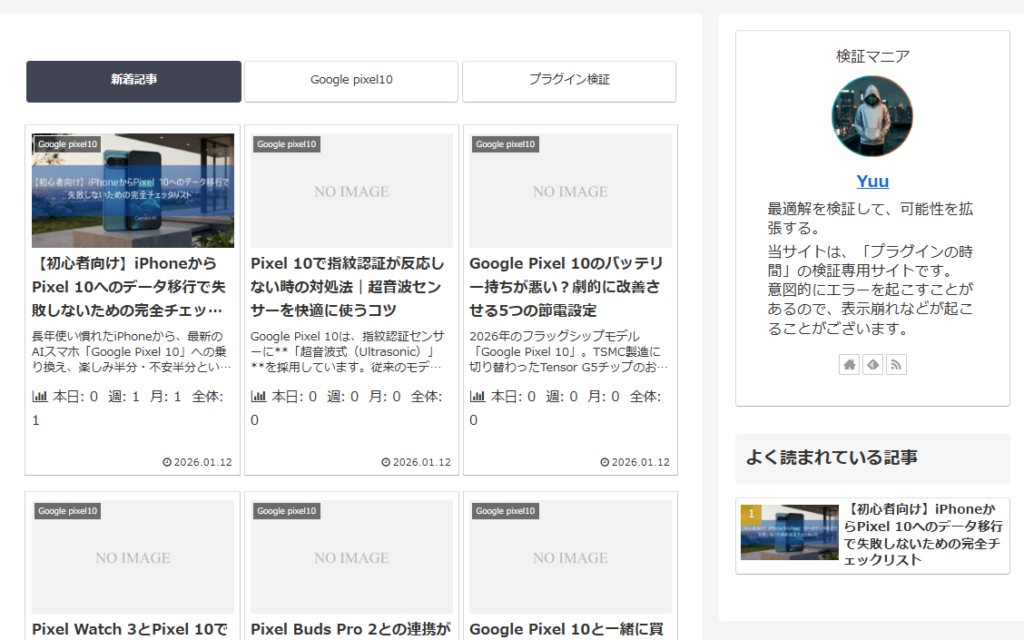Open the iPhone to Pixel 10 migration article title
Image resolution: width=1024 pixels, height=640 pixels.
click(132, 286)
